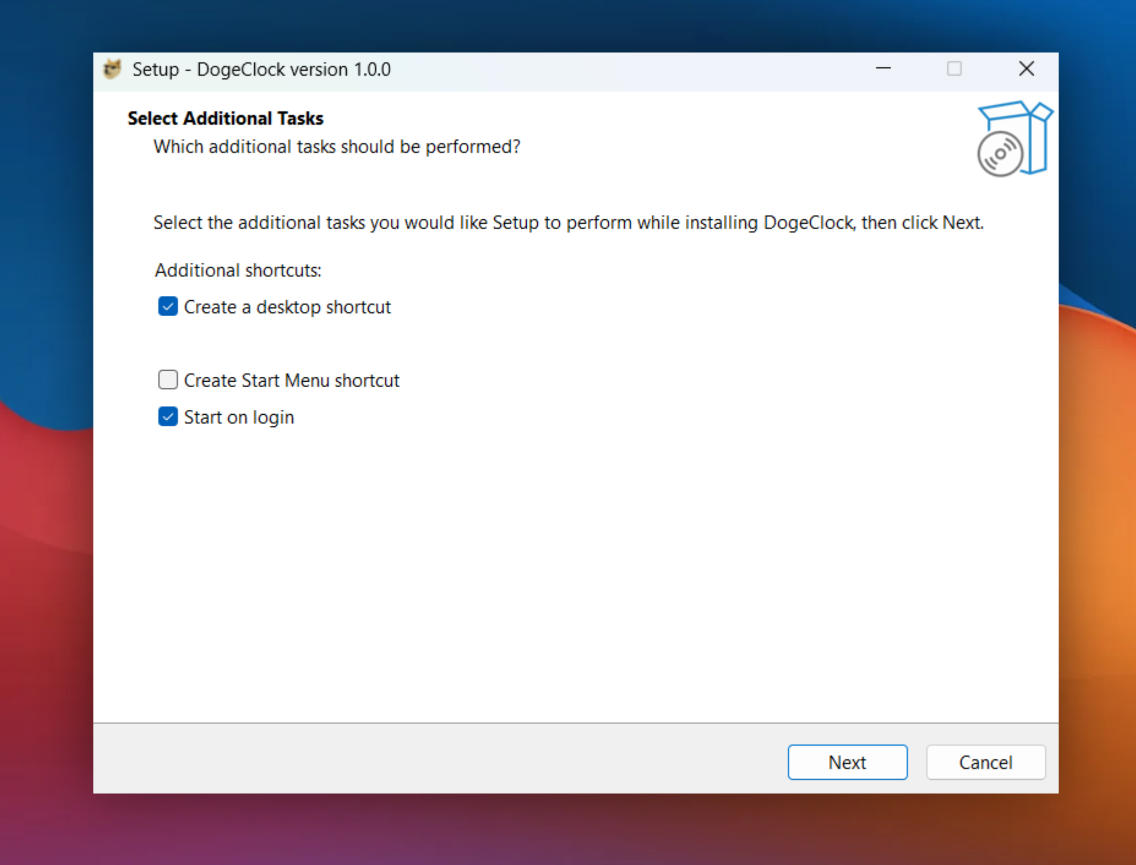Click the "Create a desktop shortcut" label text
The image size is (1136, 865).
click(287, 307)
